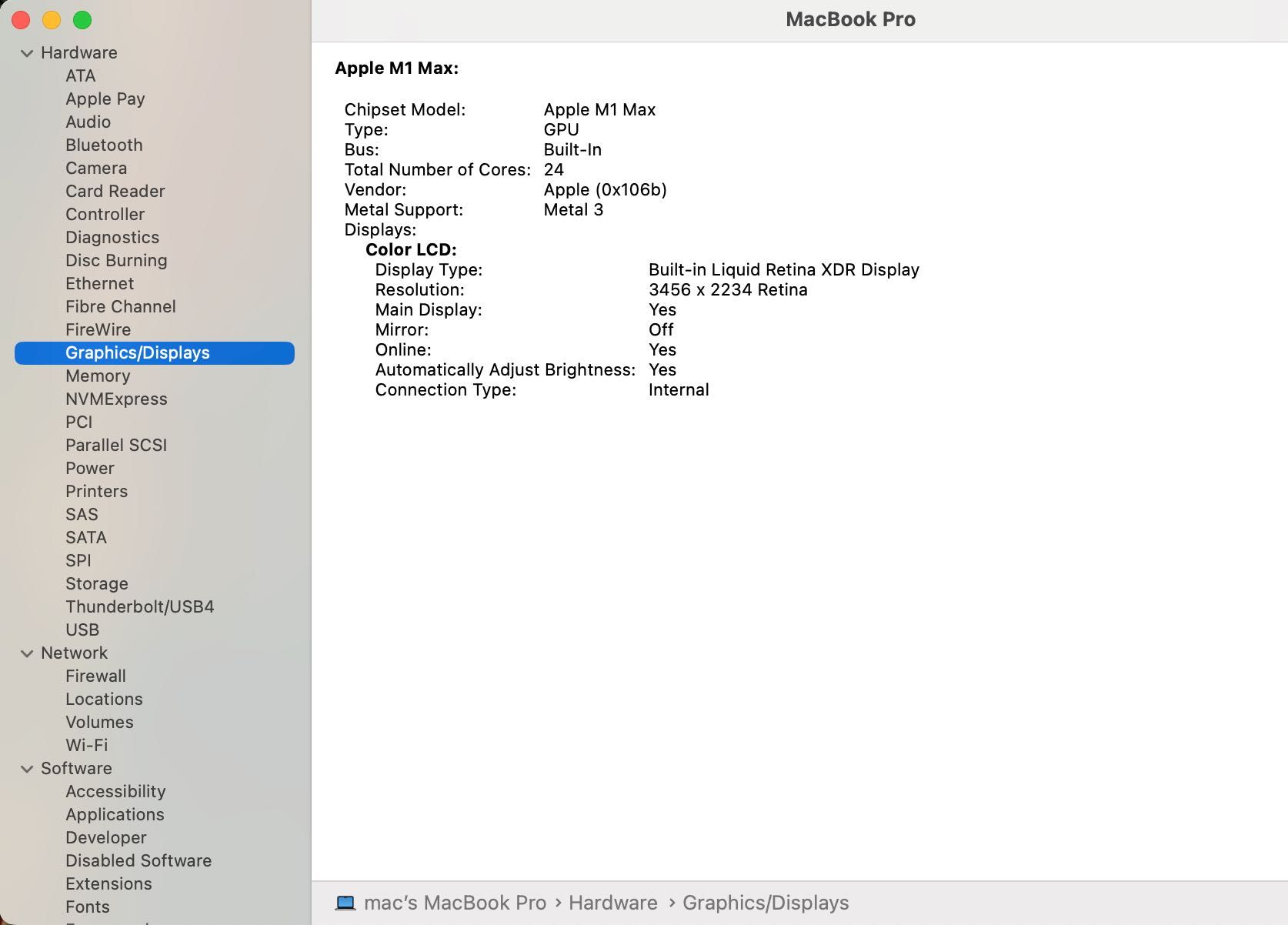This screenshot has width=1288, height=925.
Task: Click the core count value 24
Action: click(x=554, y=169)
